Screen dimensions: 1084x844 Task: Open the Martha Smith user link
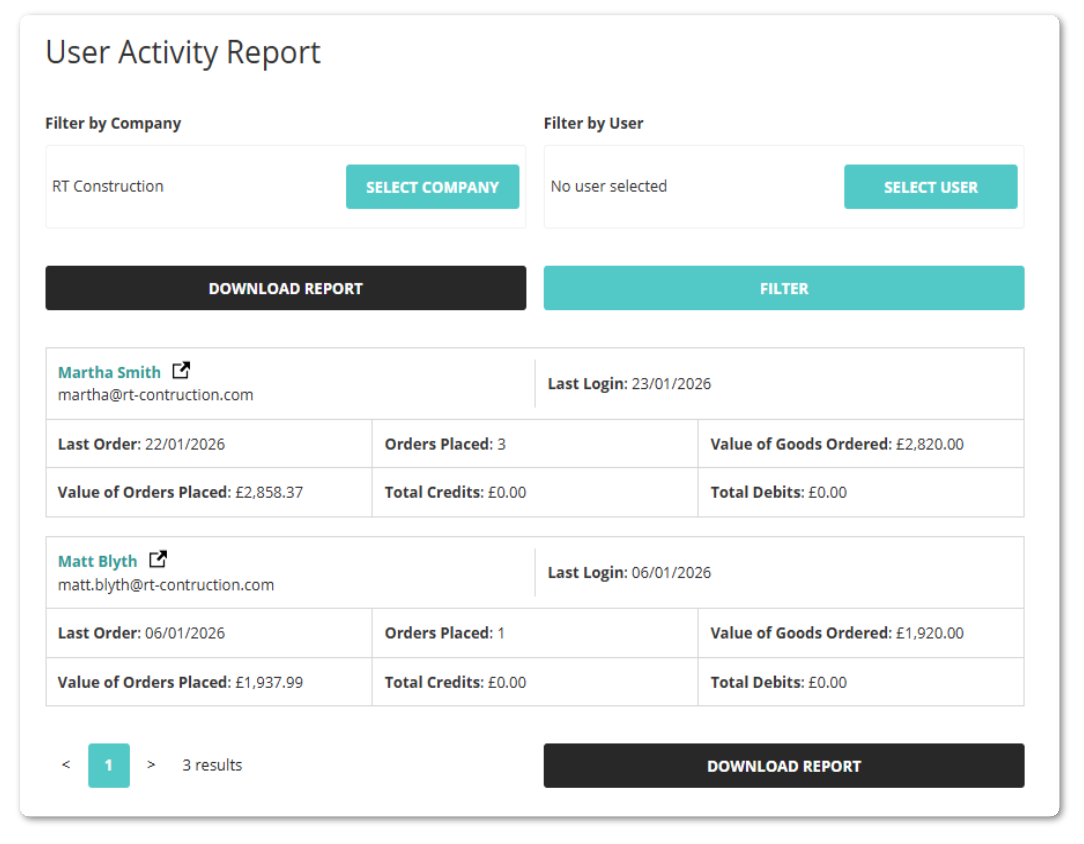[109, 371]
